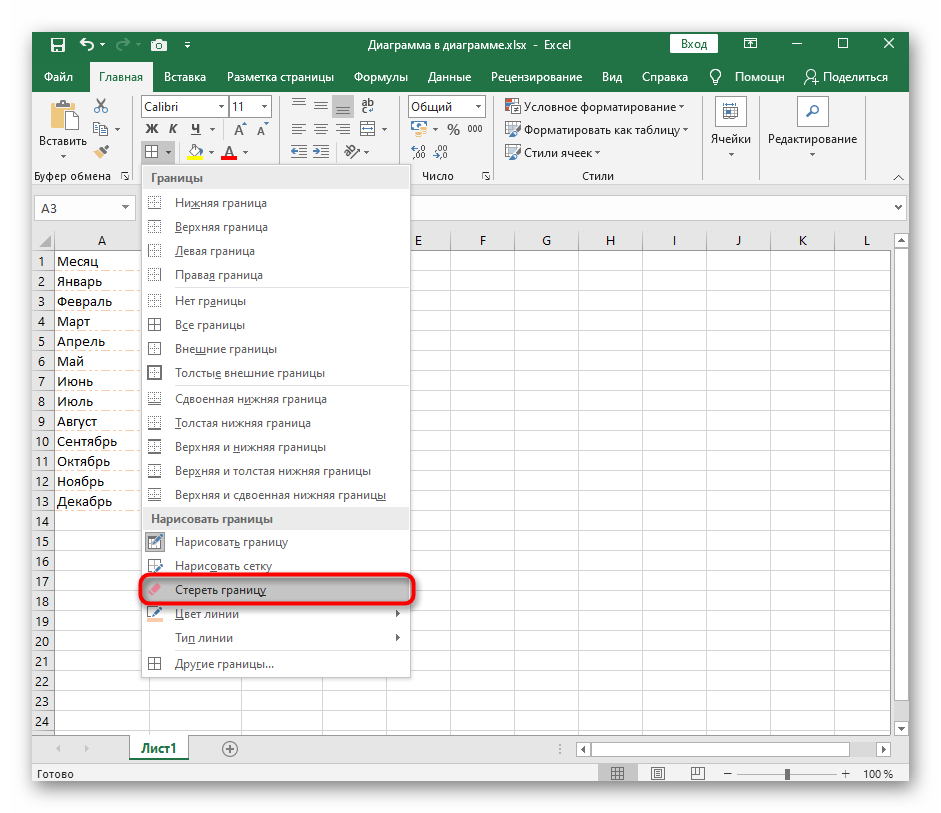941x813 pixels.
Task: Click the Format Painter brush icon
Action: click(x=101, y=151)
